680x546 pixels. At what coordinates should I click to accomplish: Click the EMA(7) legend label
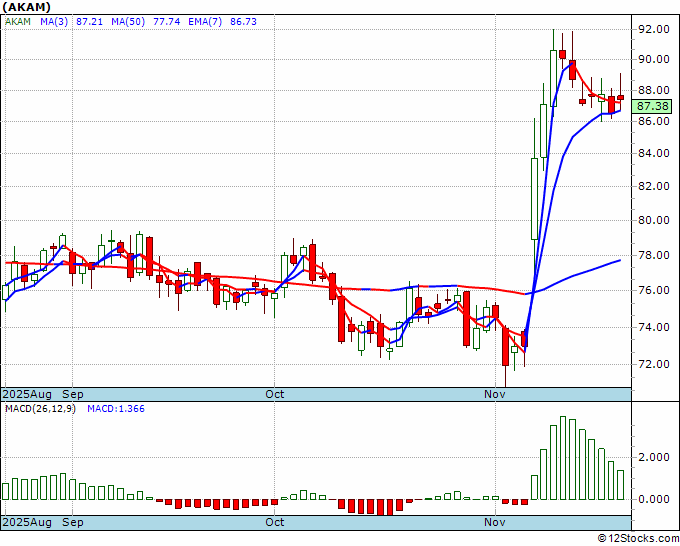[205, 22]
